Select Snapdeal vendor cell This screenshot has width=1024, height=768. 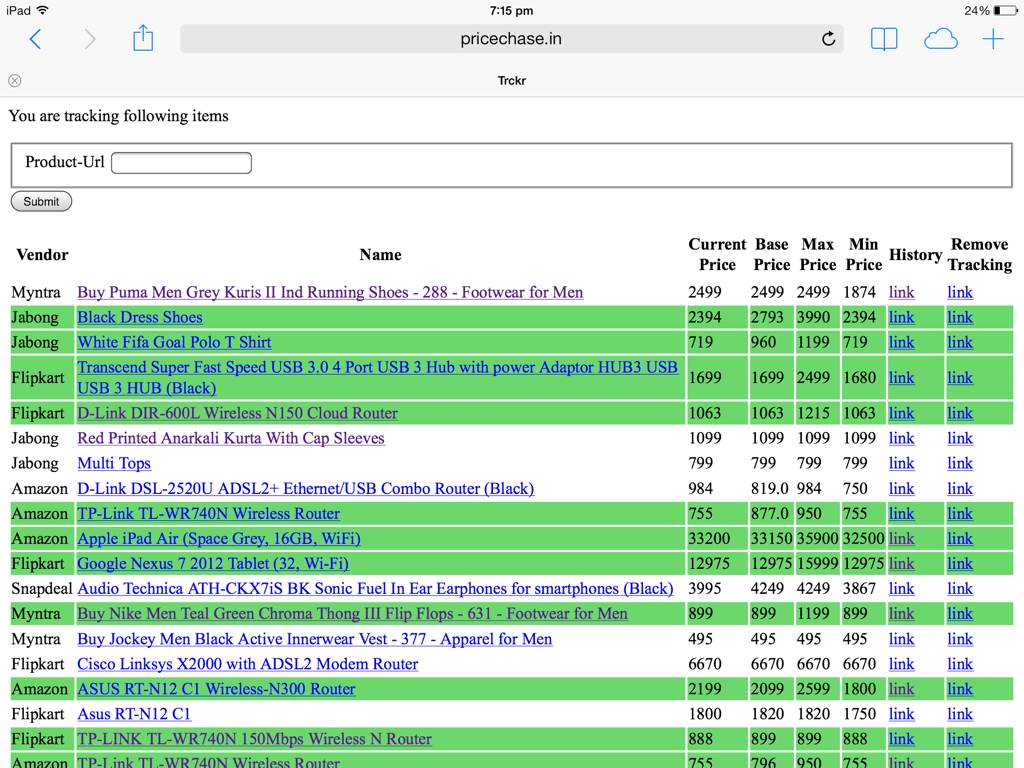[x=42, y=588]
